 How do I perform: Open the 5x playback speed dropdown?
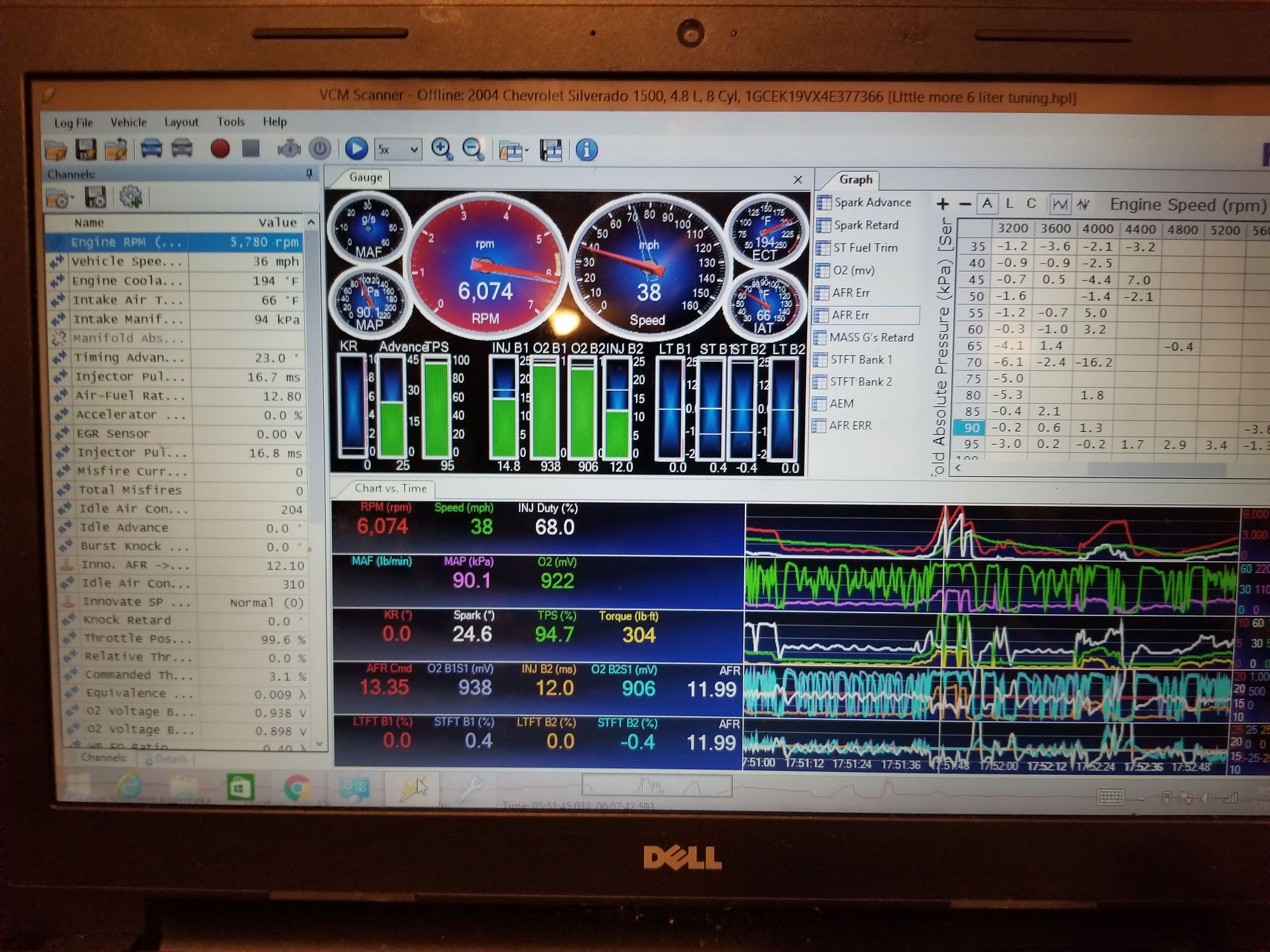click(398, 150)
